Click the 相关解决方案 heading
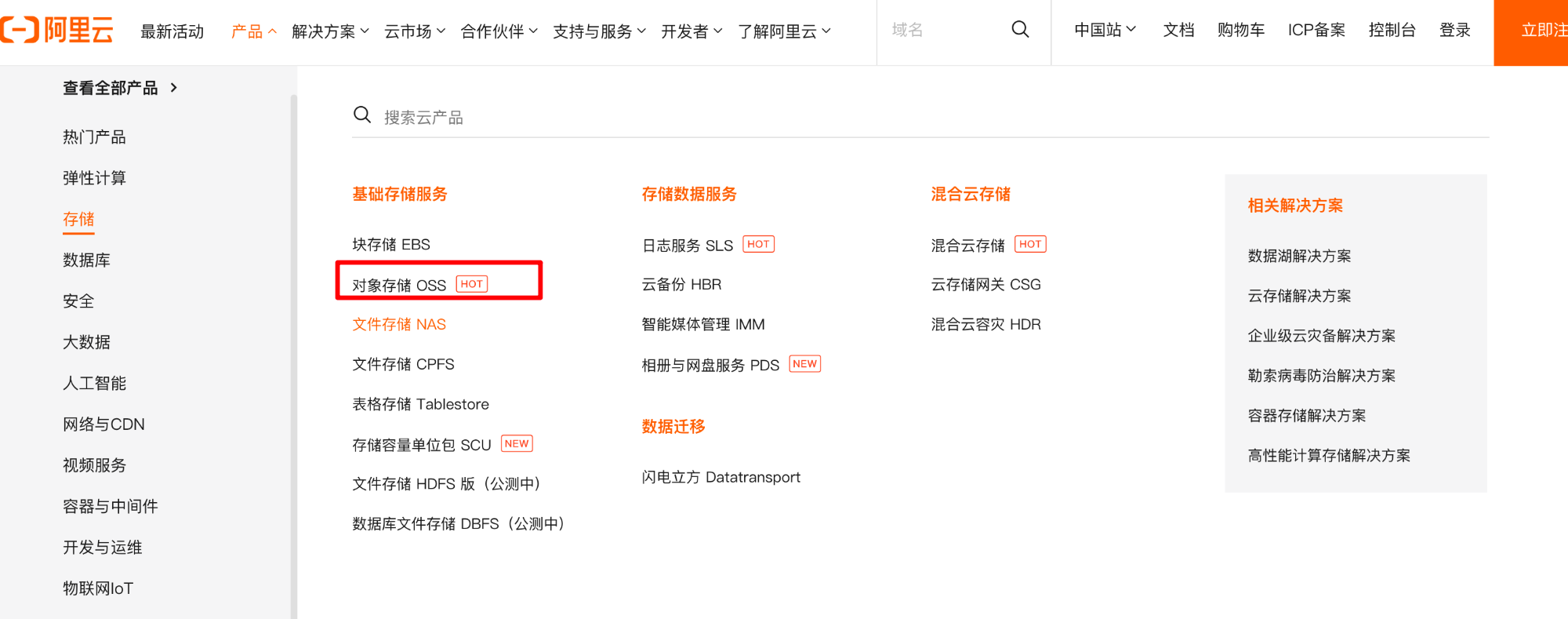 pos(1295,206)
